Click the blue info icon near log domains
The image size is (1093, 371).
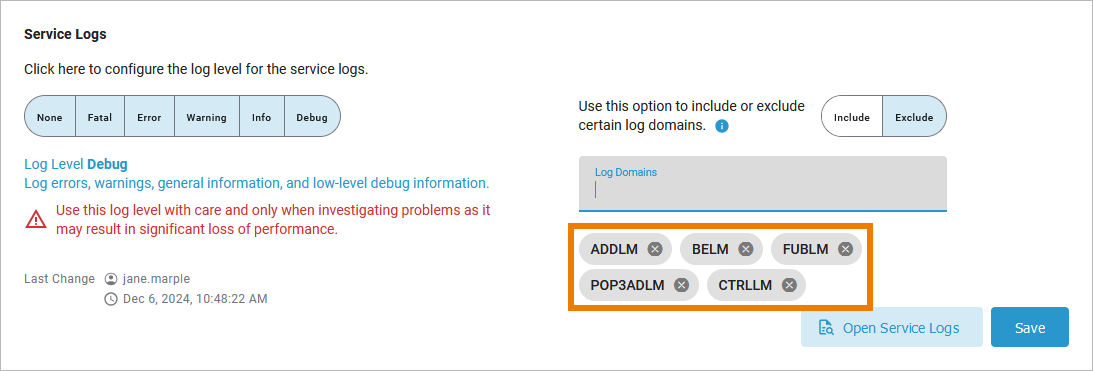click(x=722, y=126)
